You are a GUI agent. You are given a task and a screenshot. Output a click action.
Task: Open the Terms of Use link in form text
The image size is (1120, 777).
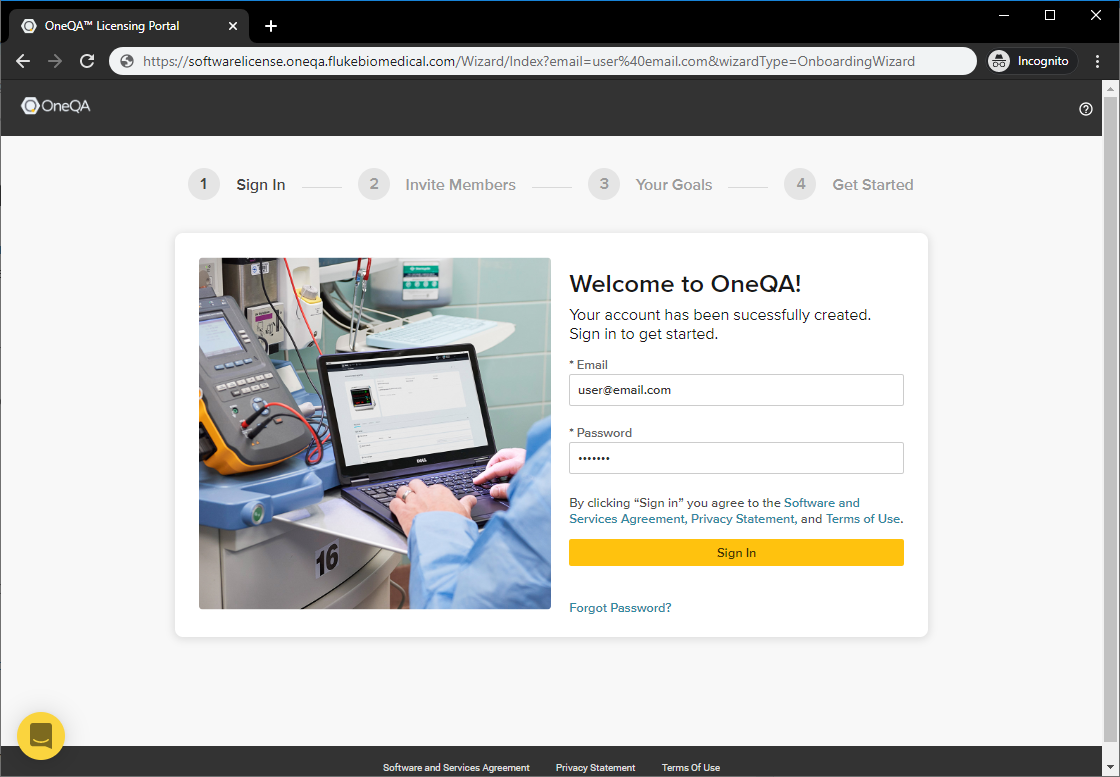pos(863,519)
